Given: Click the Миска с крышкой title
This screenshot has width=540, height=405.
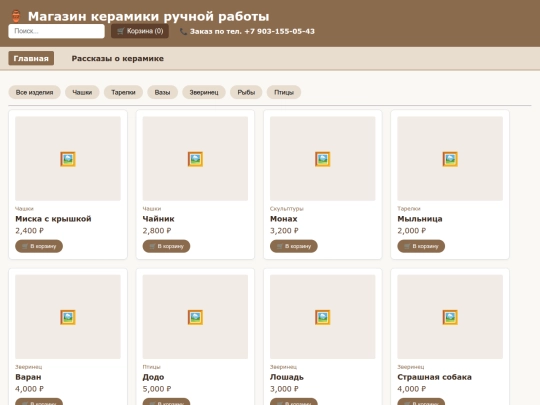Looking at the screenshot, I should coord(53,219).
